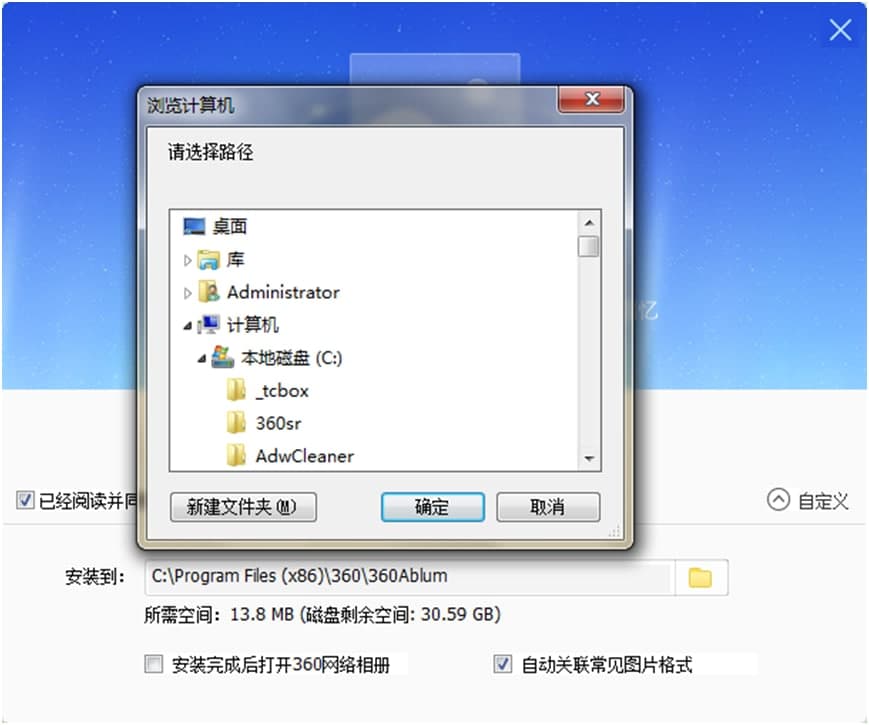Toggle the 已经阅读并同意 agreement checkbox

pos(24,500)
